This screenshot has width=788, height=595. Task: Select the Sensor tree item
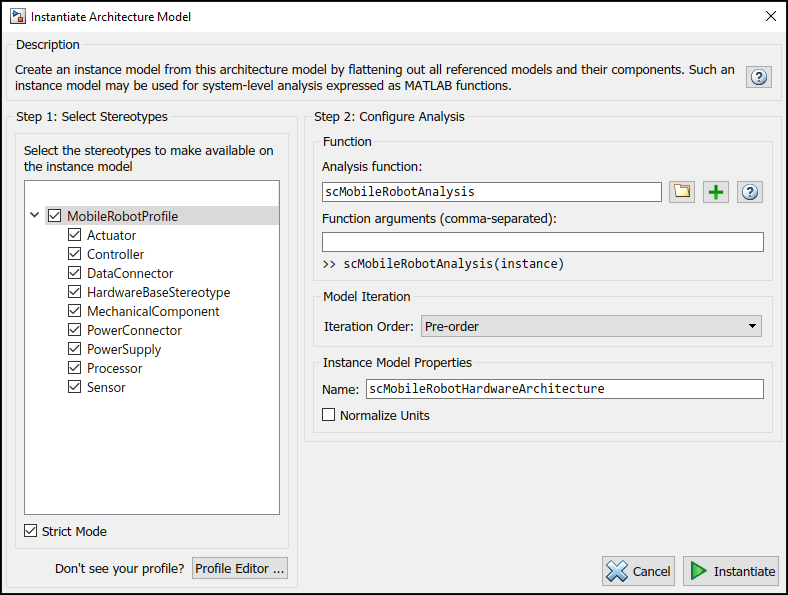pyautogui.click(x=106, y=388)
